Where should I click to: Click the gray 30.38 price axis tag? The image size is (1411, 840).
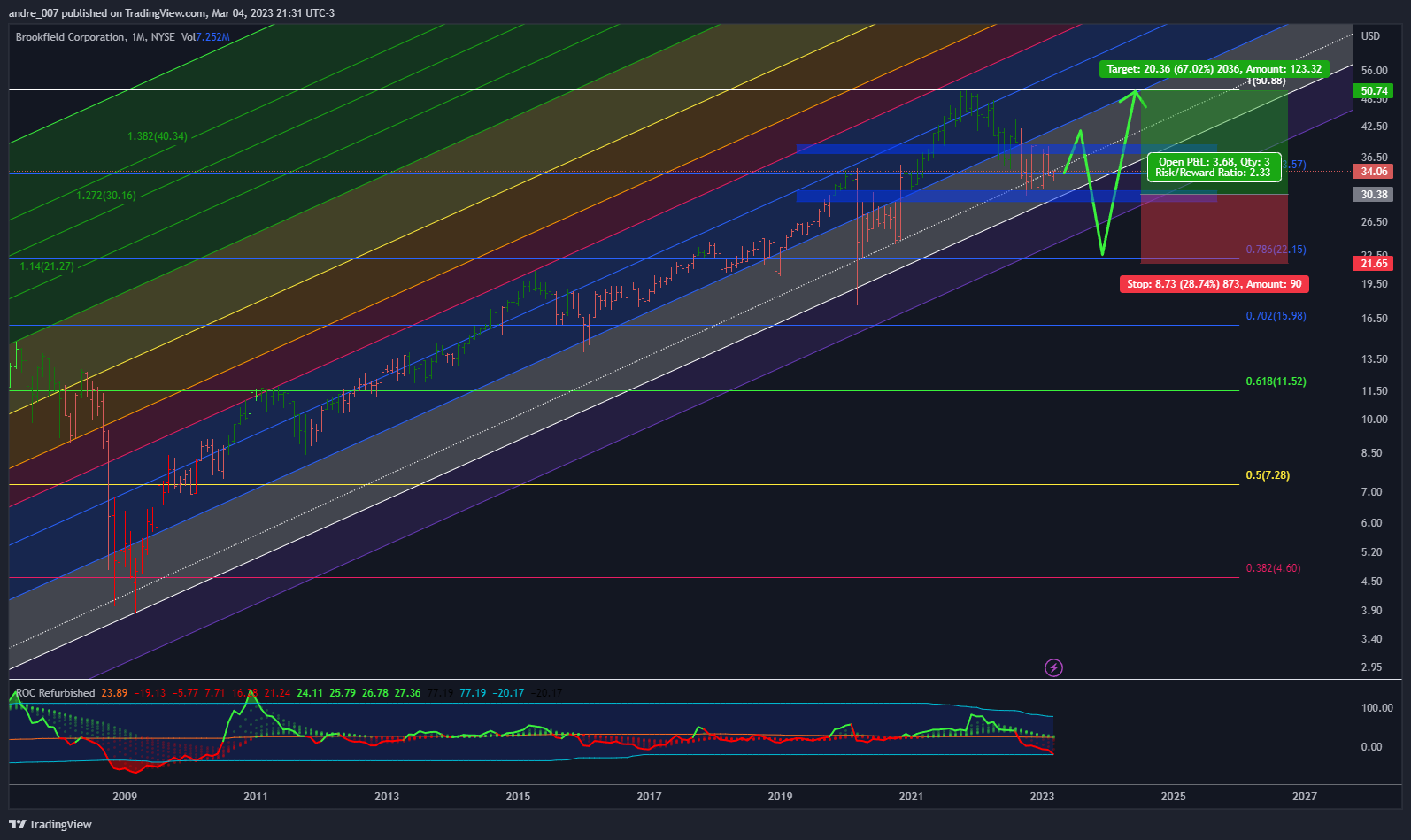point(1375,195)
